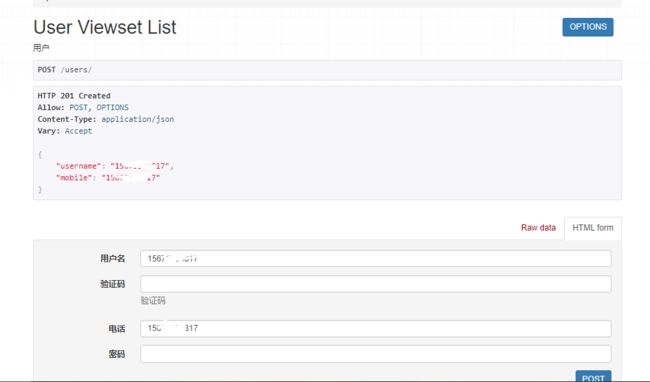The width and height of the screenshot is (650, 382).
Task: Click the 验证码 help text below field
Action: [153, 301]
